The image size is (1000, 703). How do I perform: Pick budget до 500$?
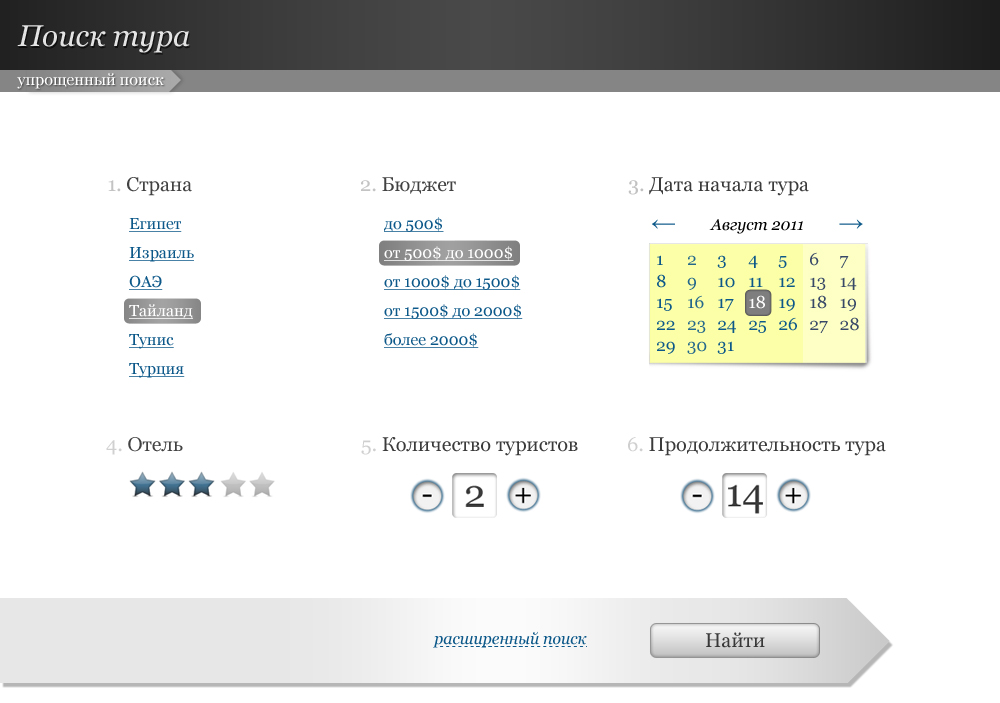(413, 224)
